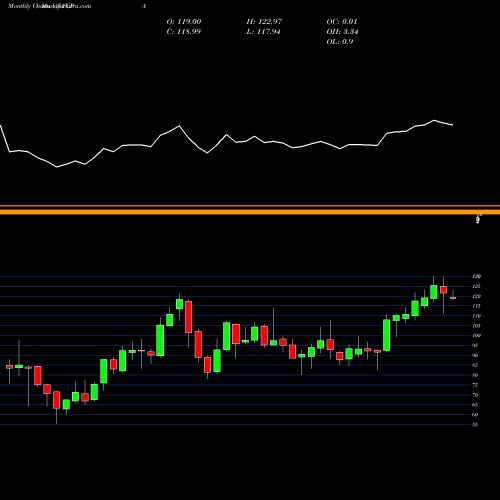Click the high value "H: 122.97"
This screenshot has height=500, width=500.
click(264, 22)
